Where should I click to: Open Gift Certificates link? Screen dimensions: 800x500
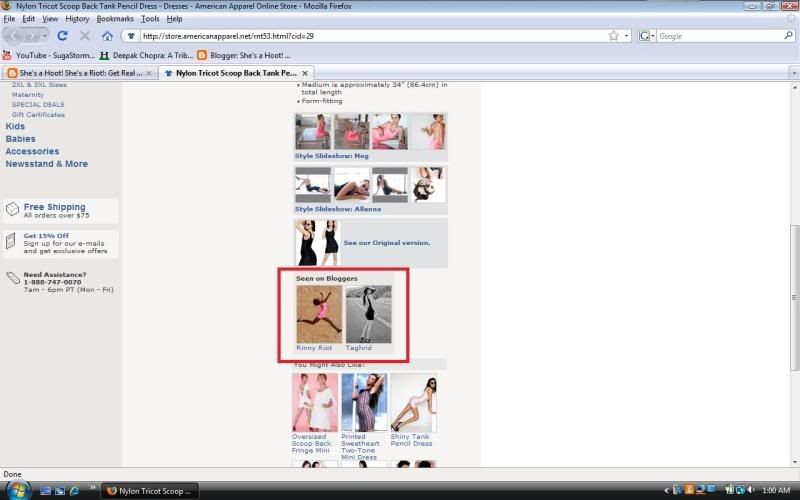38,115
